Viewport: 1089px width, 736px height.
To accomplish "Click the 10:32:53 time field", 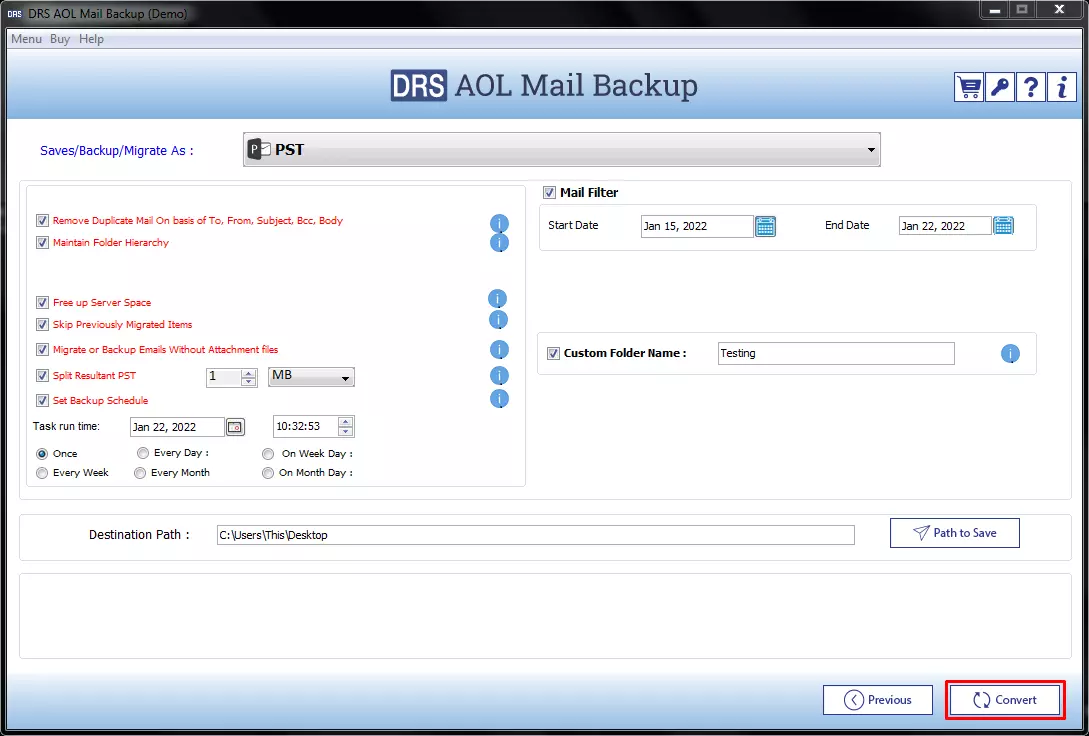I will tap(306, 427).
